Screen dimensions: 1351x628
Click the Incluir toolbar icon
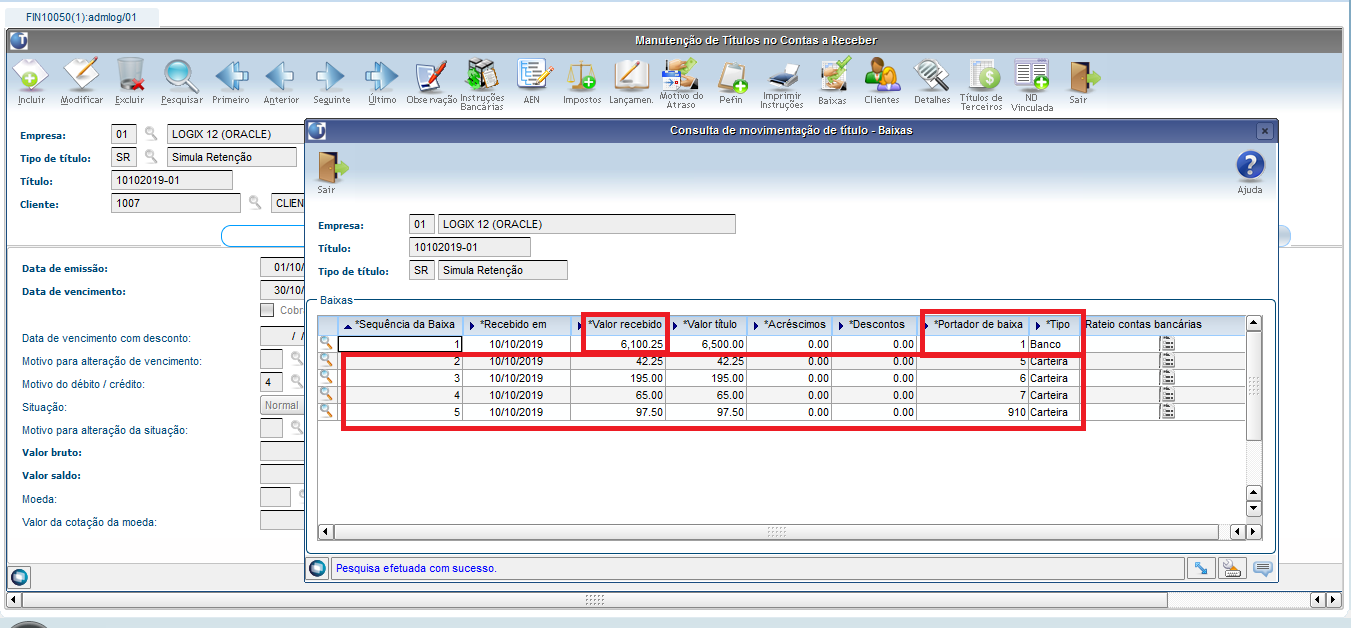pos(31,76)
